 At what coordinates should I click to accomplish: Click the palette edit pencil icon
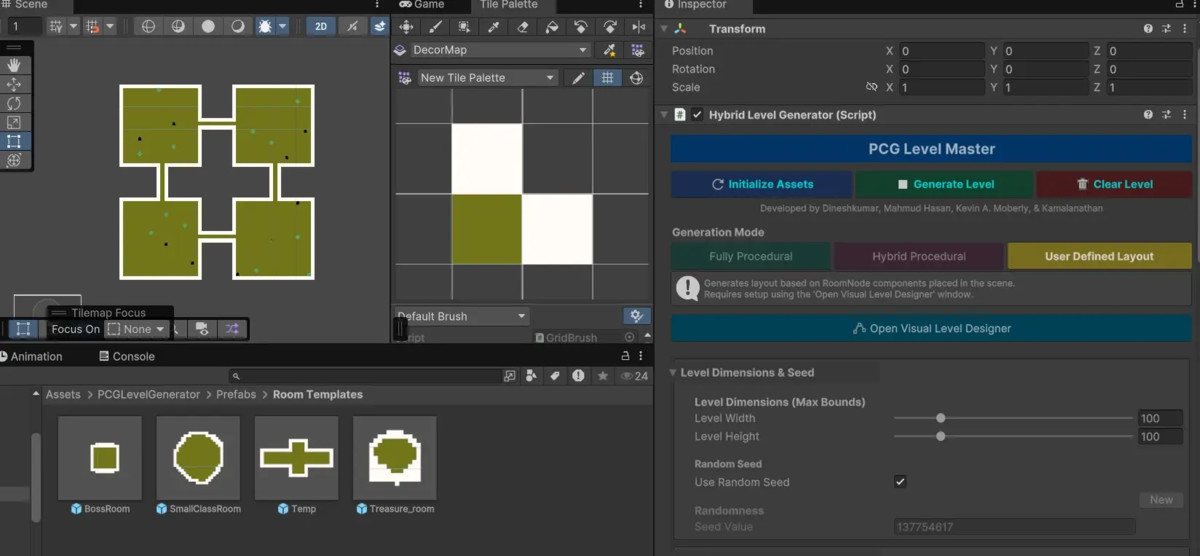(578, 78)
